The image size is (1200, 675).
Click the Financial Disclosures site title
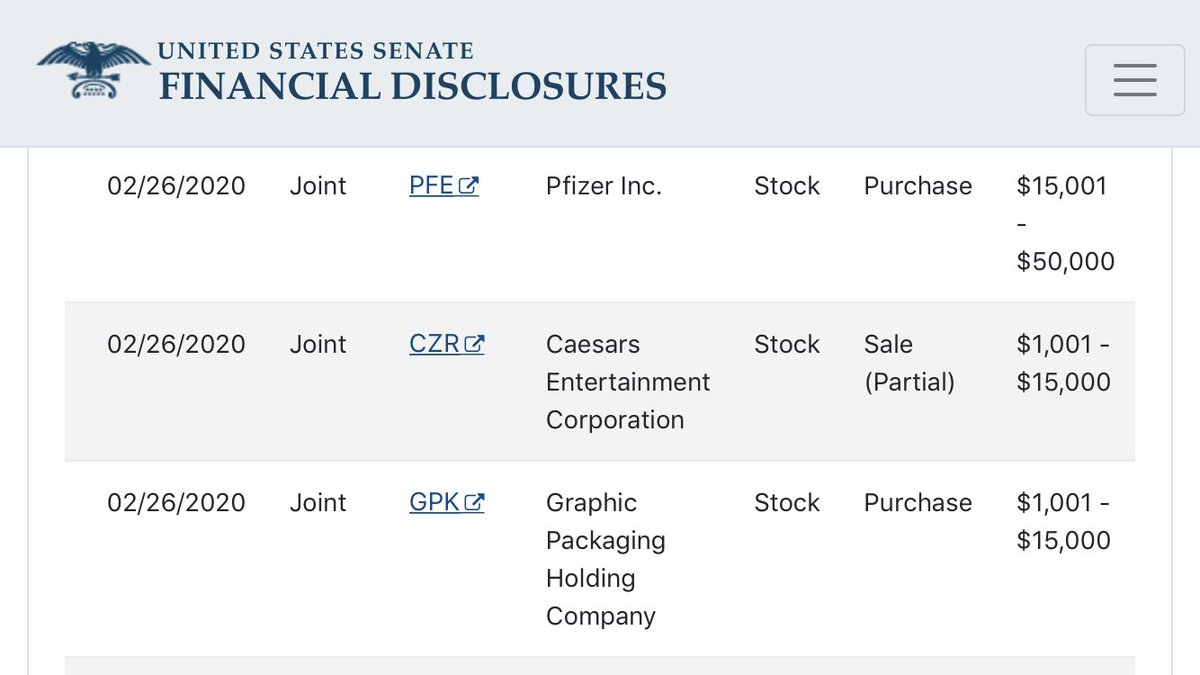pyautogui.click(x=412, y=86)
